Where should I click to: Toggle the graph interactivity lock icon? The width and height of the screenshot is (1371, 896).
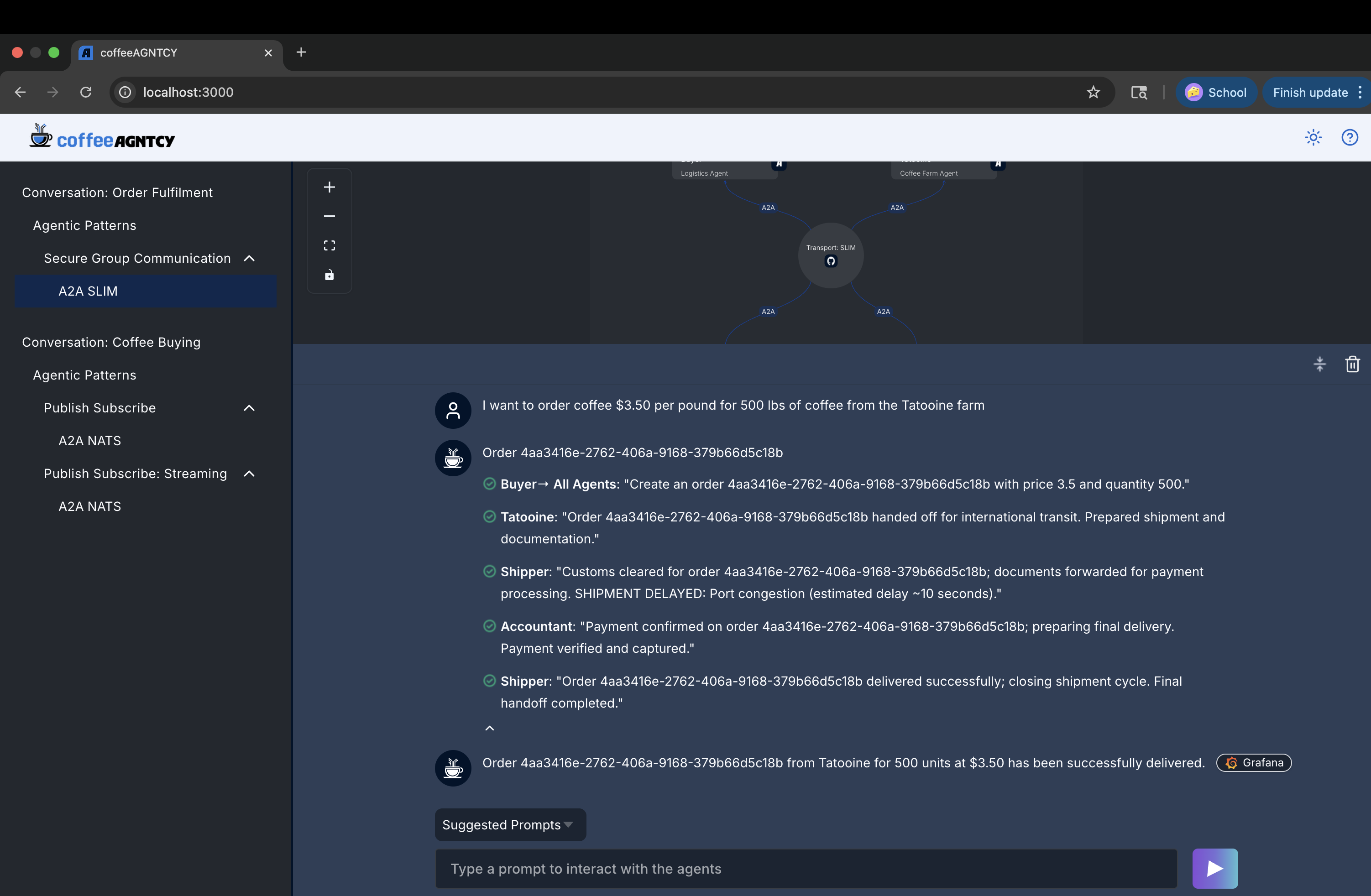[330, 275]
